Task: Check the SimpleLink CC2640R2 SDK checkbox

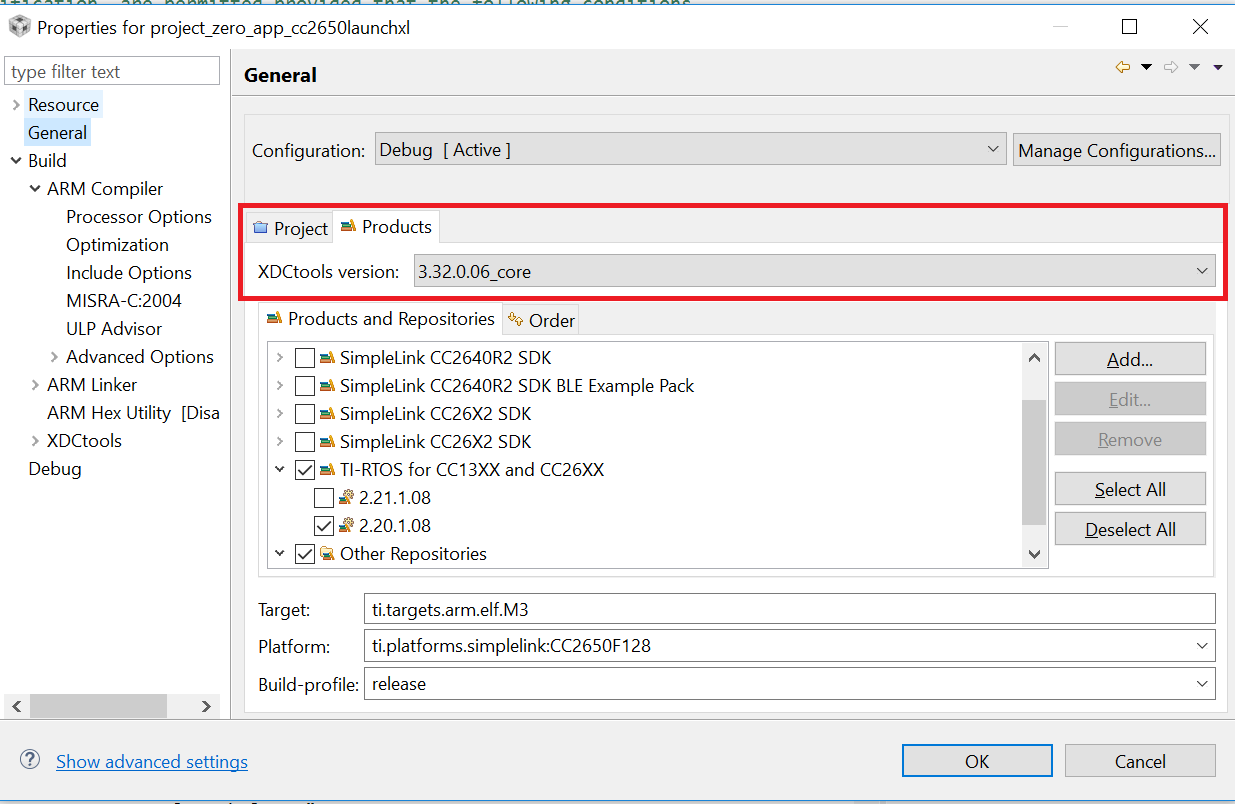Action: 305,357
